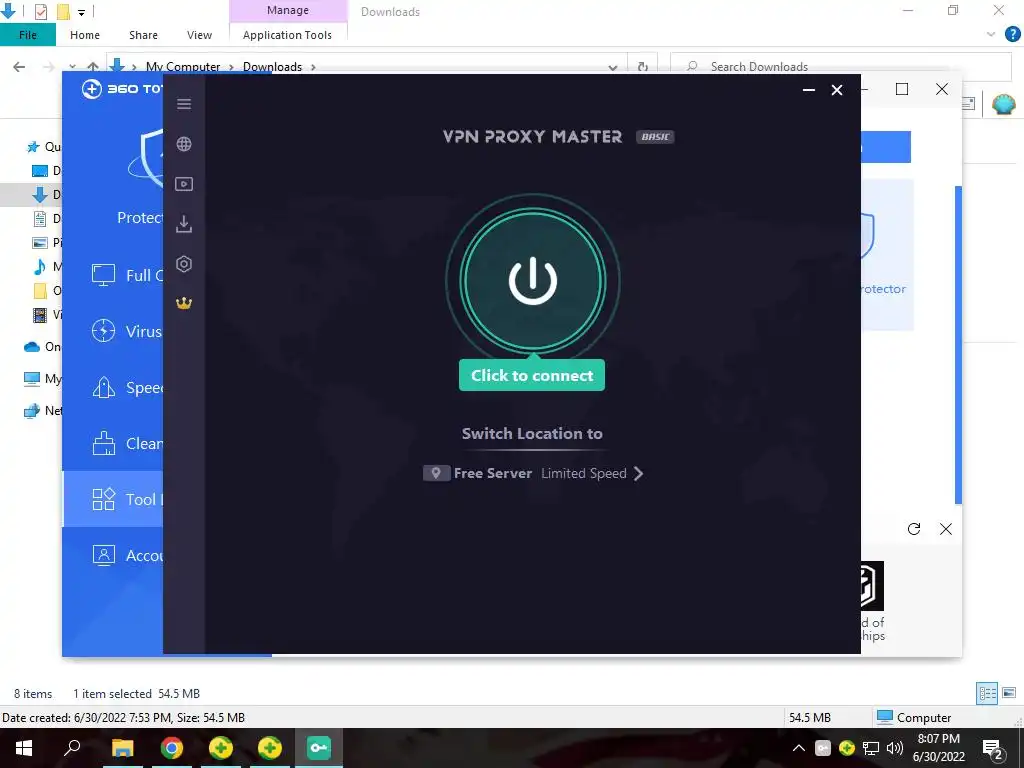Expand the ribbon chevron

(x=991, y=35)
